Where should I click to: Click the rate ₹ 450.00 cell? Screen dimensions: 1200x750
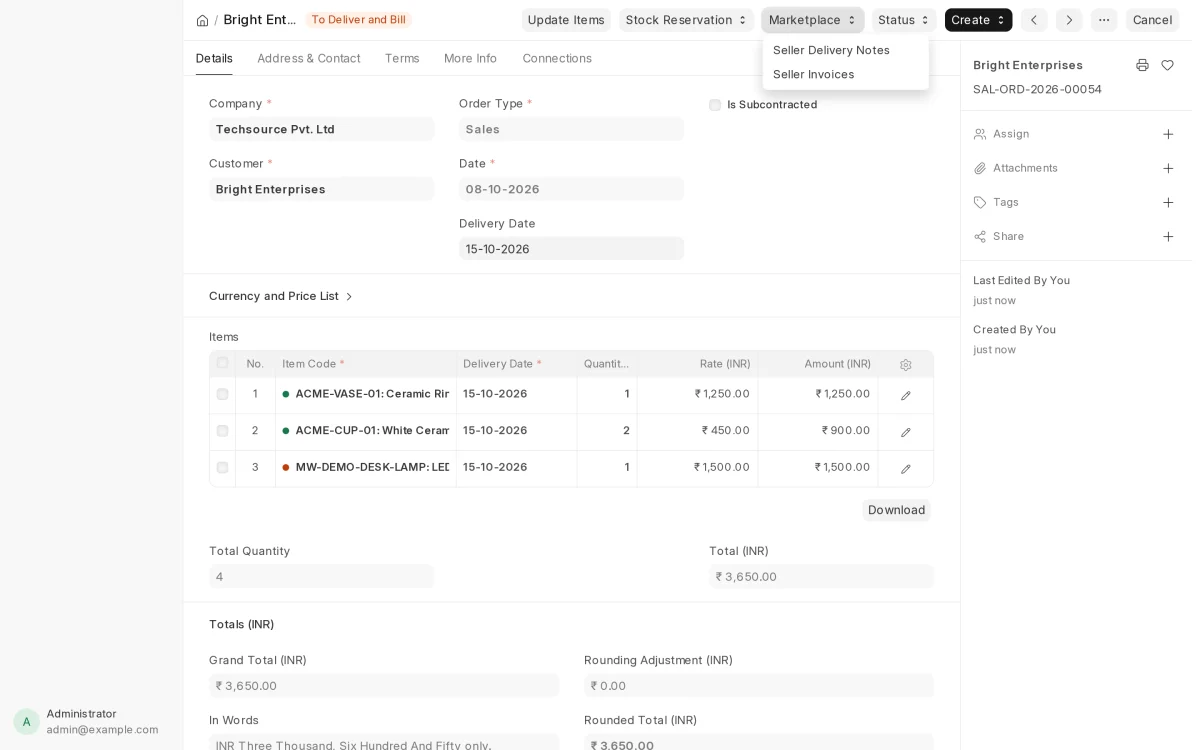[x=697, y=431]
